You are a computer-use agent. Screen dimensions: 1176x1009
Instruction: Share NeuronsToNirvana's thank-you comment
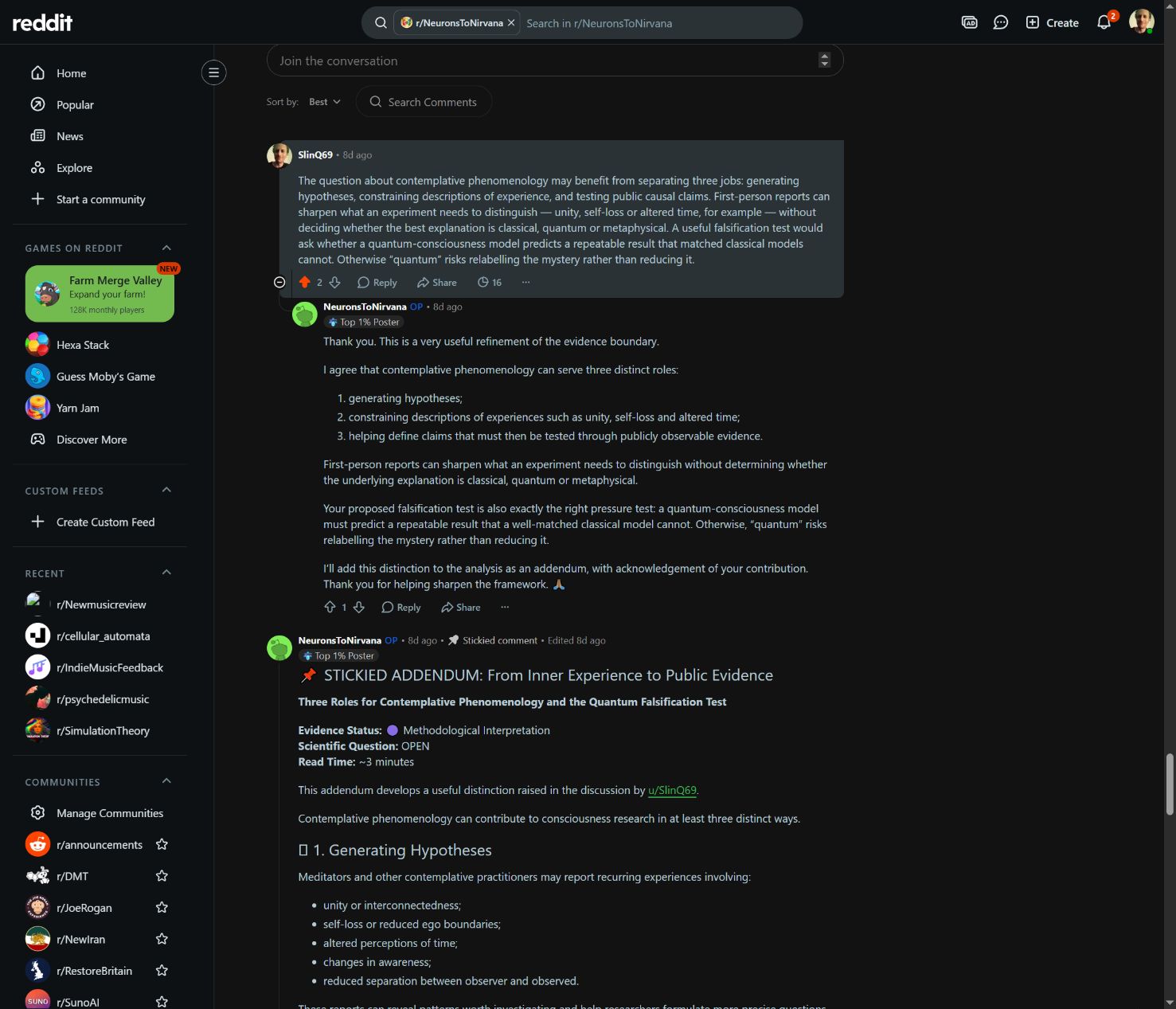coord(461,607)
